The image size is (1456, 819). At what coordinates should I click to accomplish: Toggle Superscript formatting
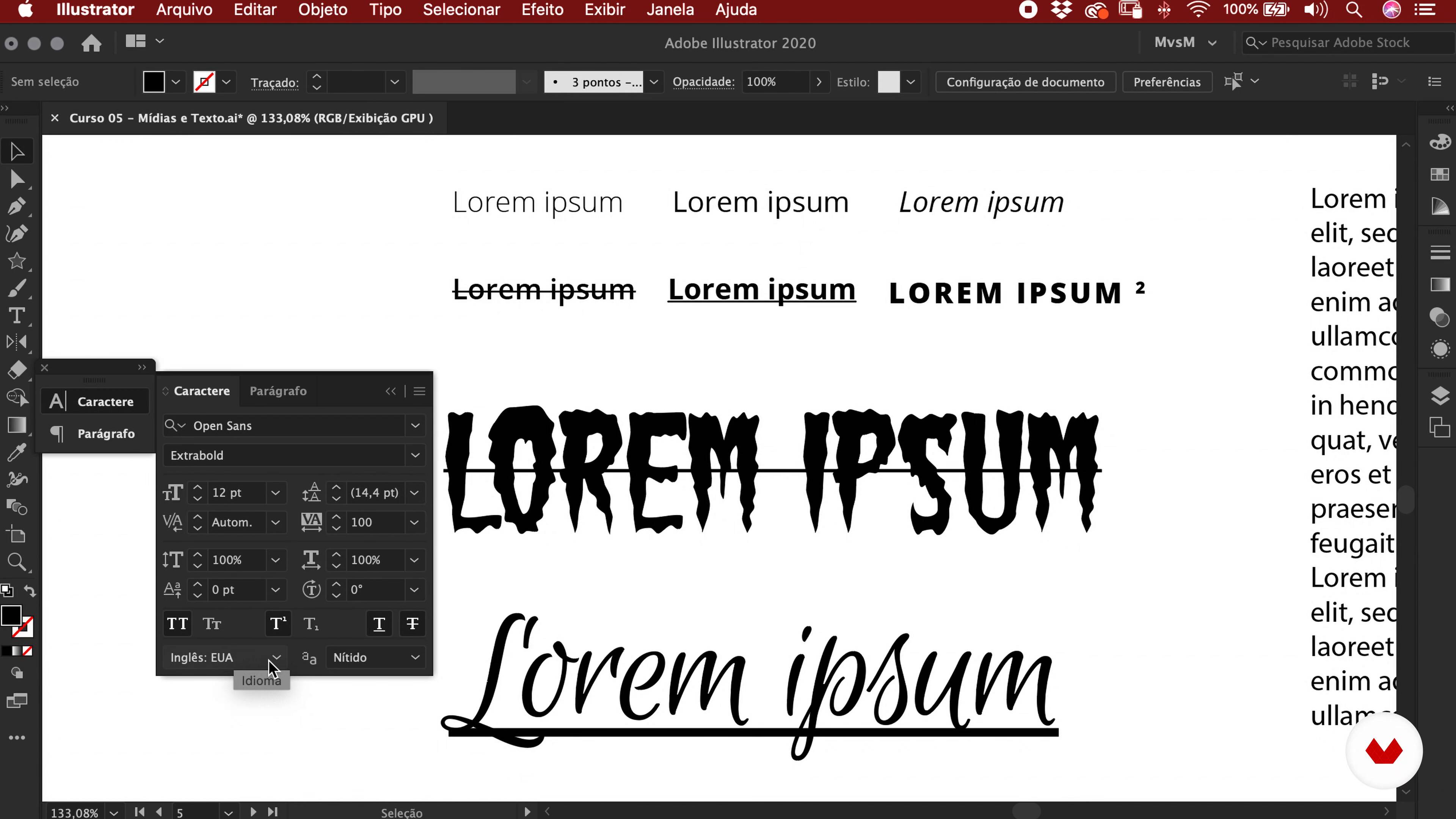click(278, 624)
